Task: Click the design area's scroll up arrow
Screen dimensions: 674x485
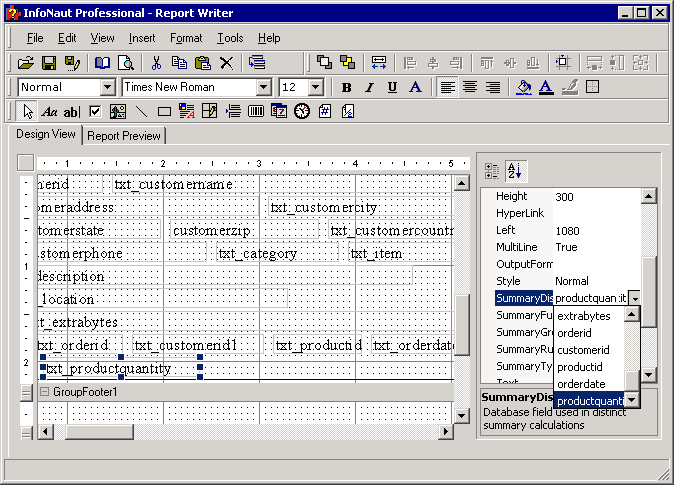Action: click(461, 183)
